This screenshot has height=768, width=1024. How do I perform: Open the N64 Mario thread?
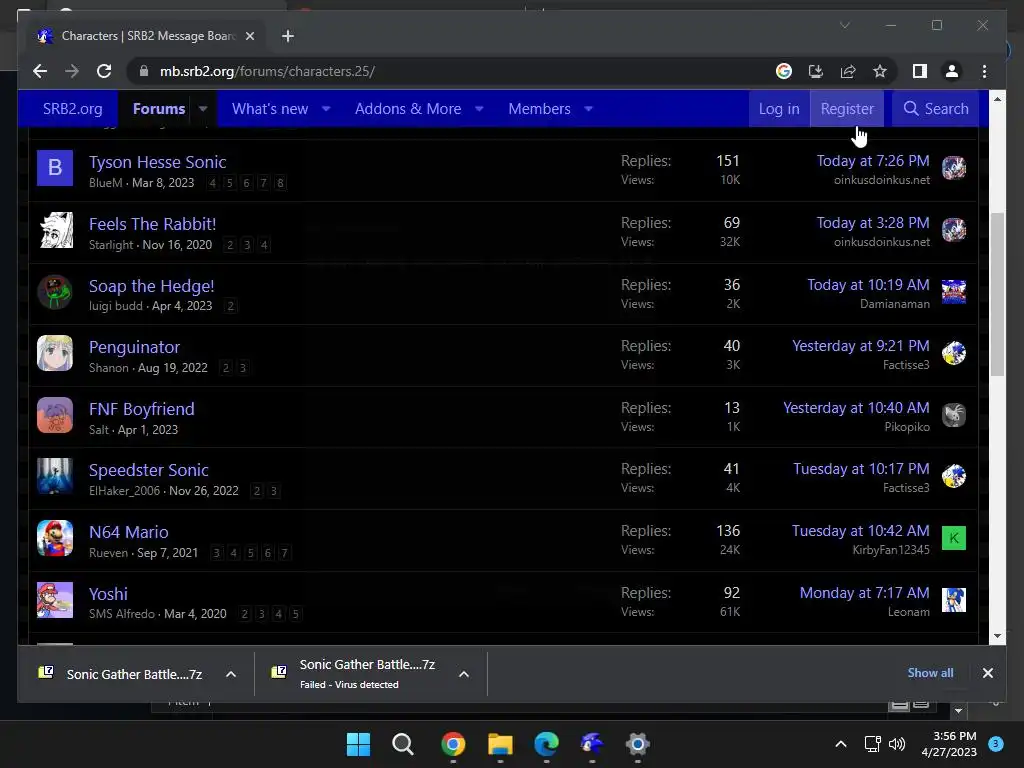(x=129, y=532)
